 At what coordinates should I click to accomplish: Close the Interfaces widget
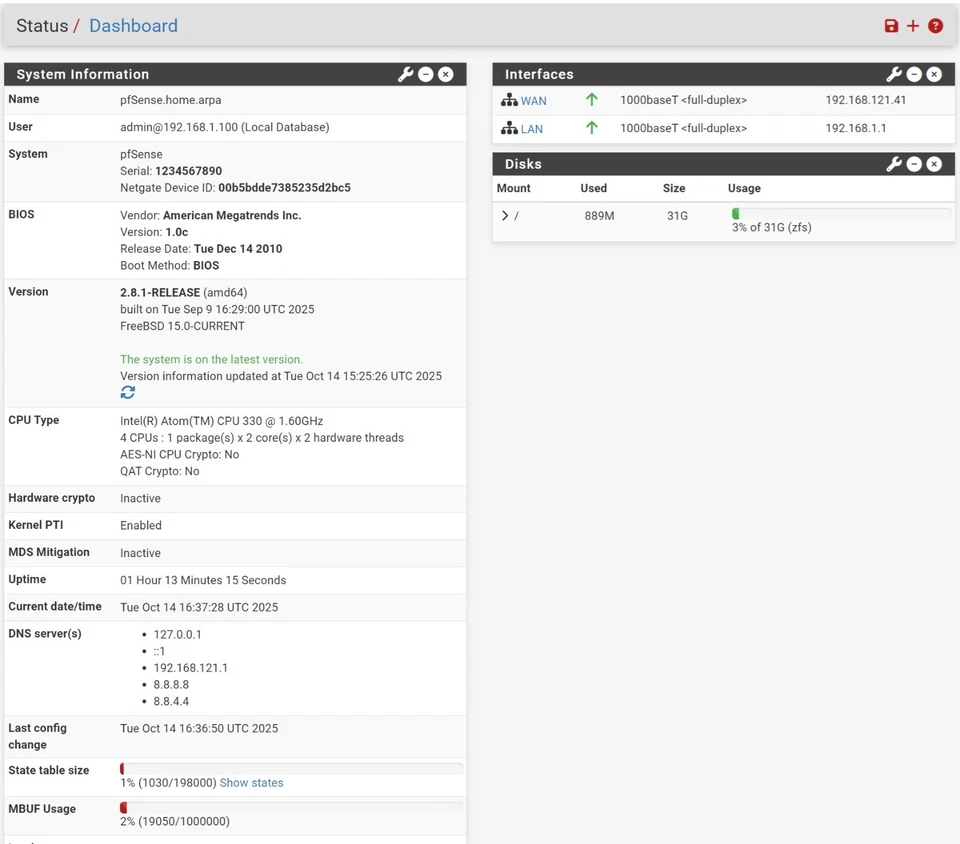934,75
